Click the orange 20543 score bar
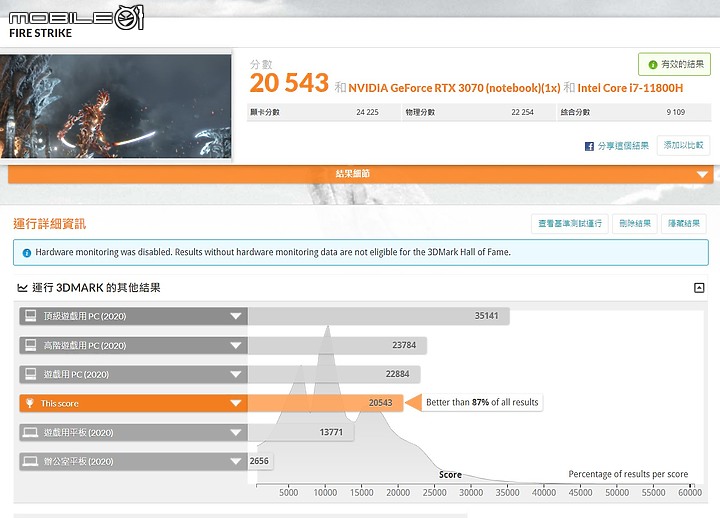 (325, 403)
